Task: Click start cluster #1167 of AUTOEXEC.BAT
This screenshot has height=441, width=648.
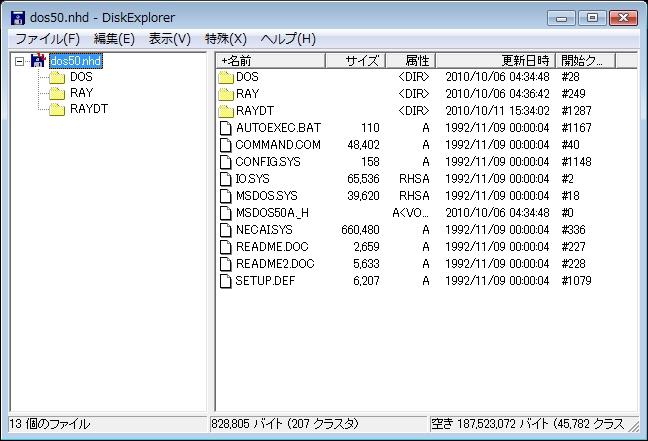Action: click(576, 128)
